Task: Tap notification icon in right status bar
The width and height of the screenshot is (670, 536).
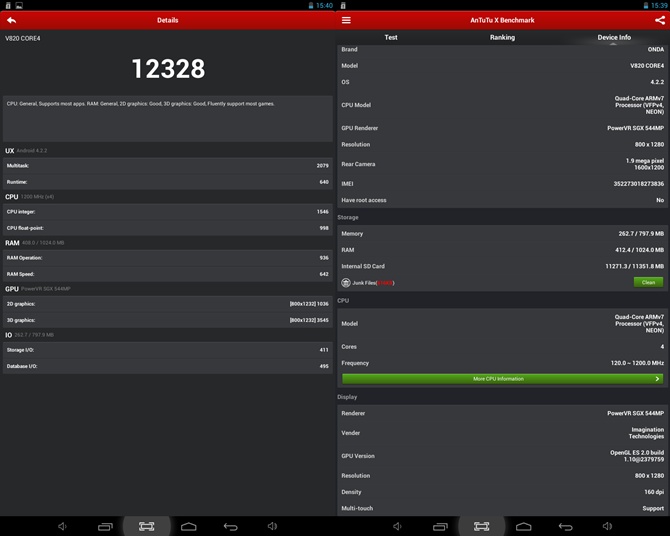Action: (343, 6)
